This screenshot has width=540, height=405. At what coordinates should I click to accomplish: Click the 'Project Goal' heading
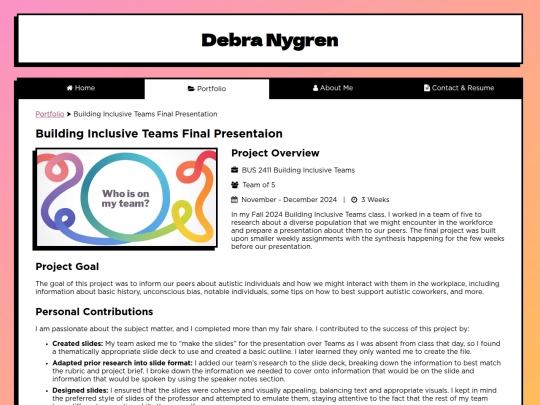coord(67,267)
